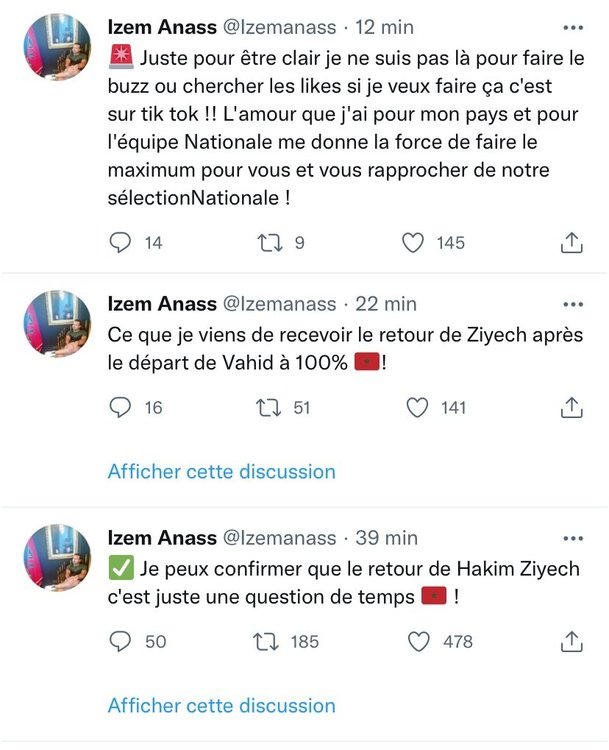Like the tweet with 145 likes

(x=414, y=242)
